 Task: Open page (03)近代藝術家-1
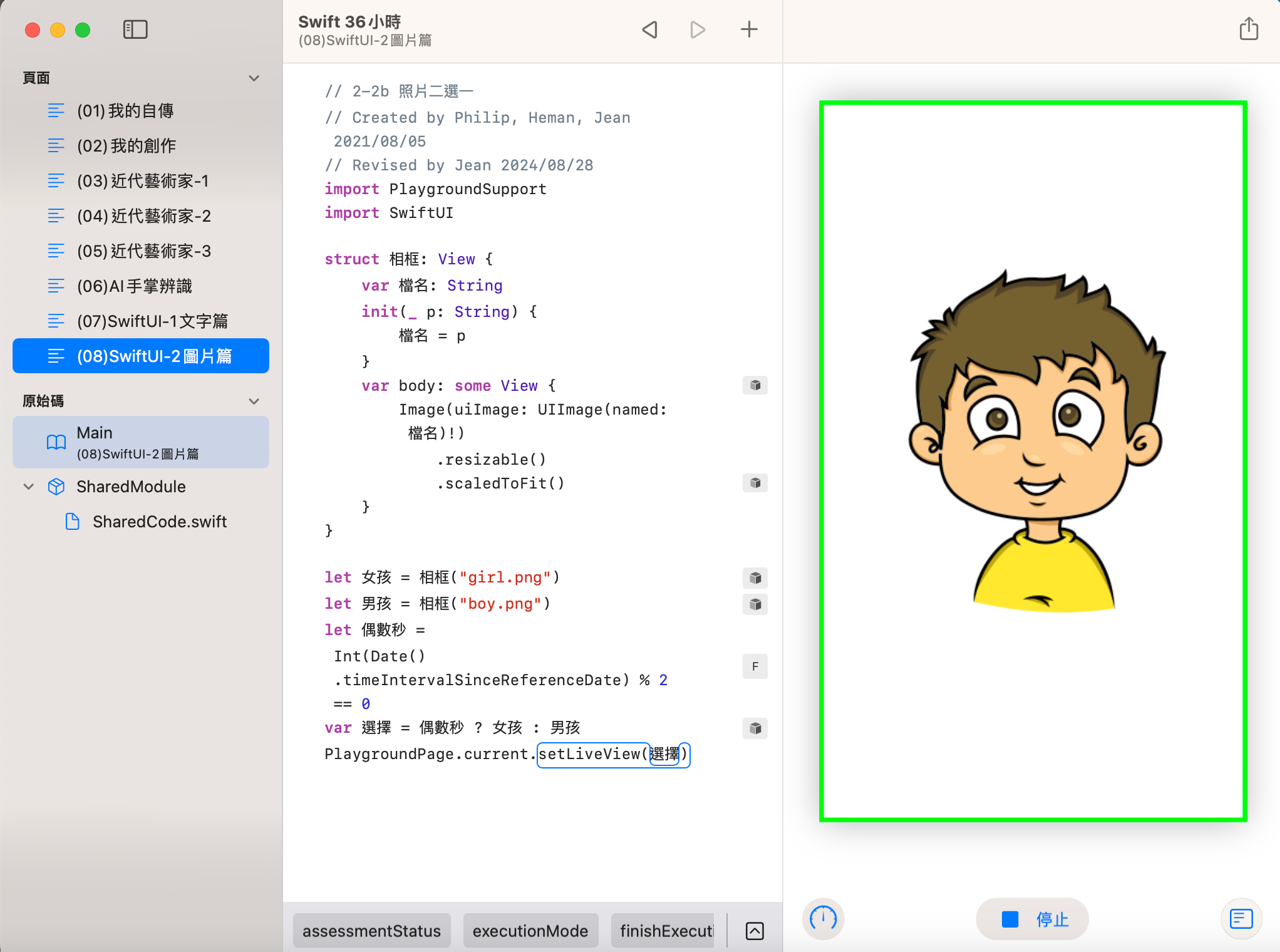(x=143, y=181)
